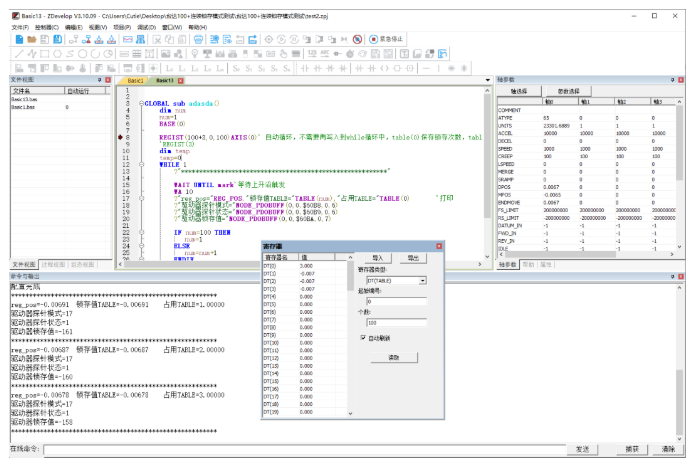Close the 命令与输出 output panel
This screenshot has height=468, width=695.
point(681,276)
